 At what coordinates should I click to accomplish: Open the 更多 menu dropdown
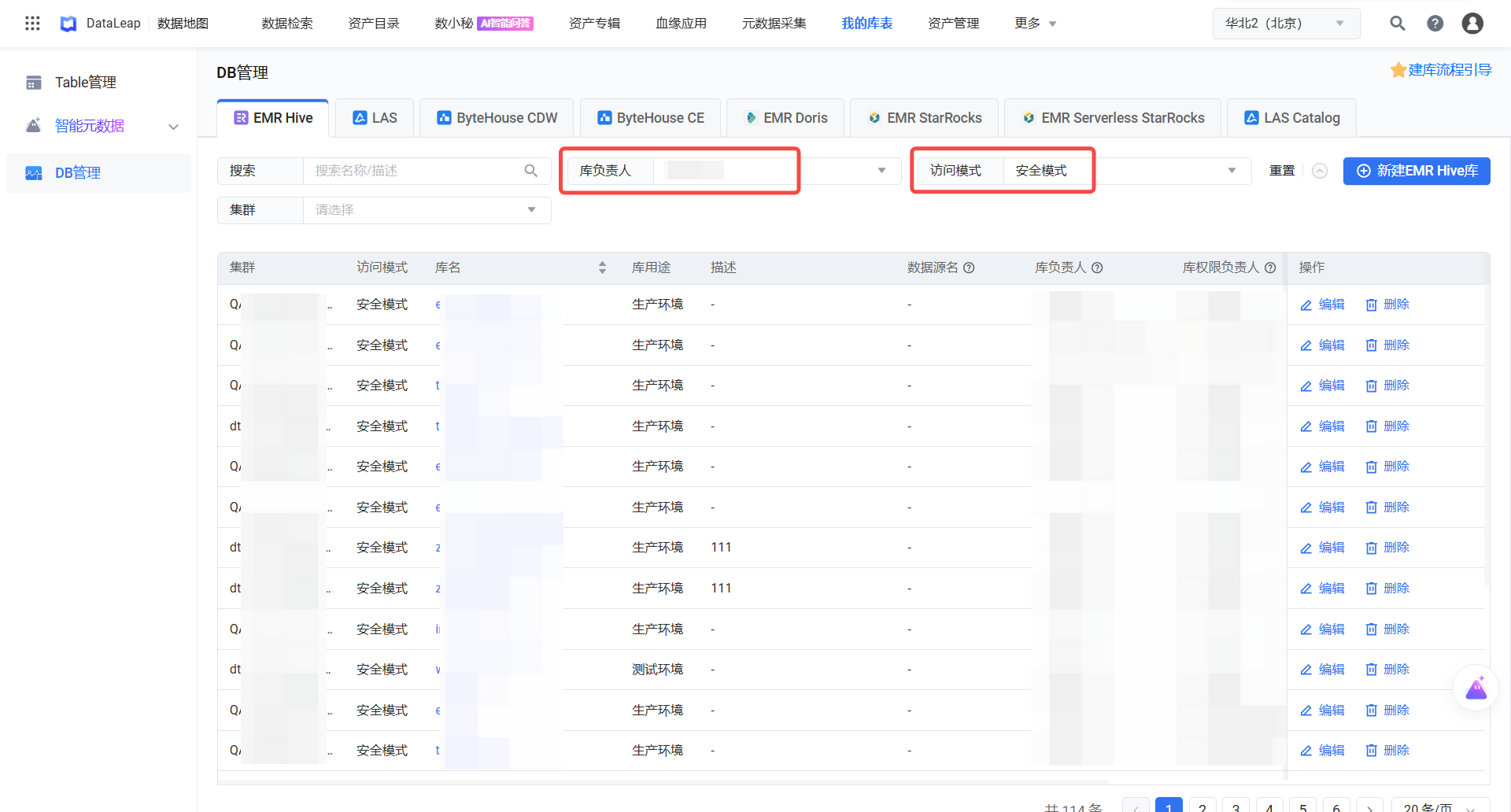1035,24
